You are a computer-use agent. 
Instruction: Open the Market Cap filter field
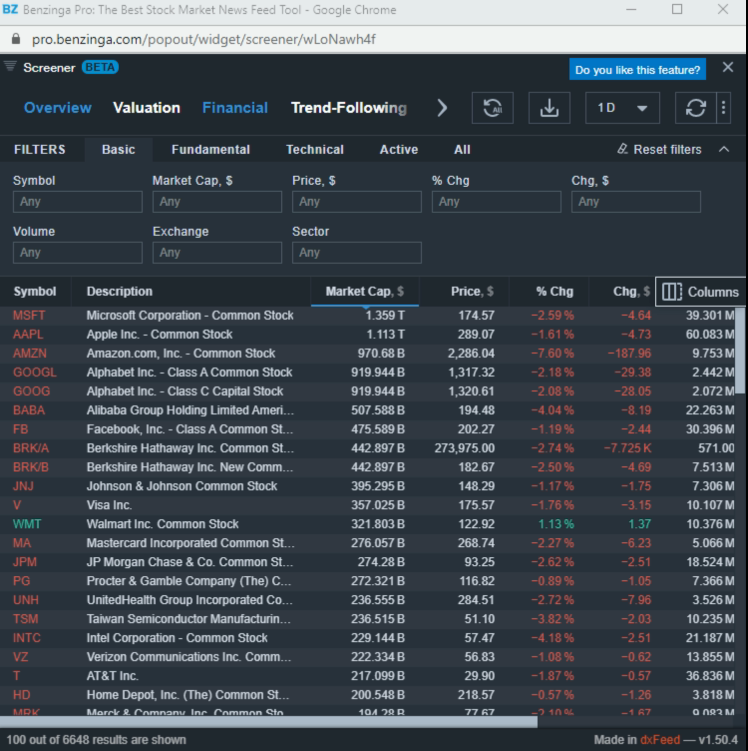217,202
